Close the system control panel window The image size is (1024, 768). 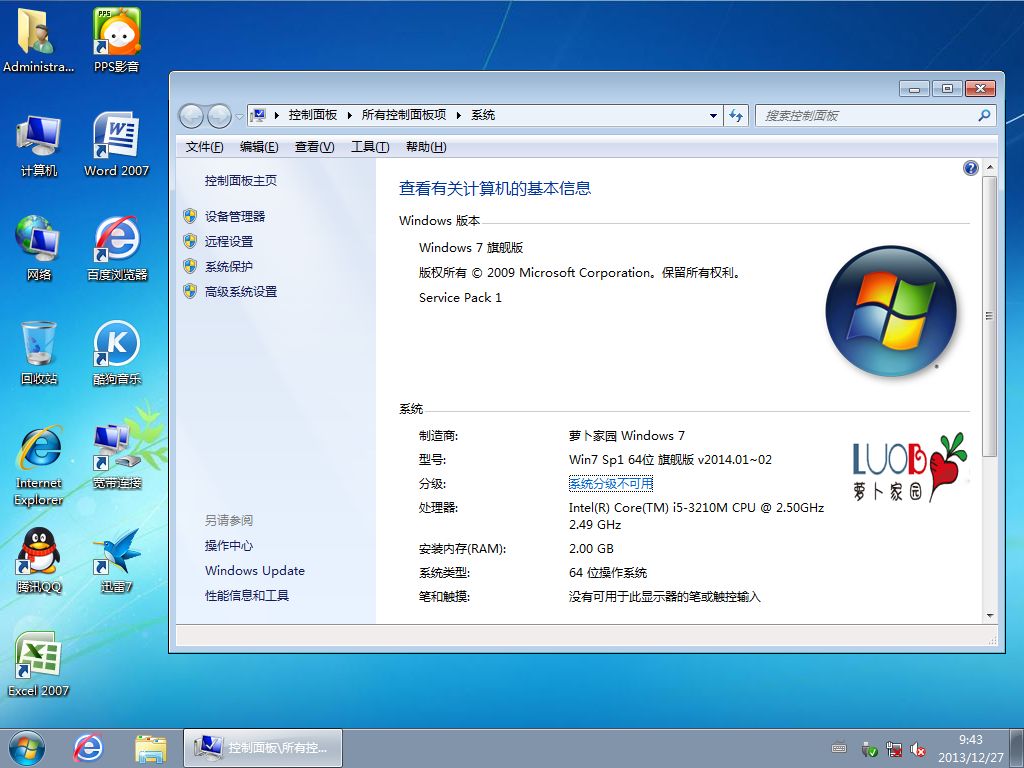tap(980, 89)
